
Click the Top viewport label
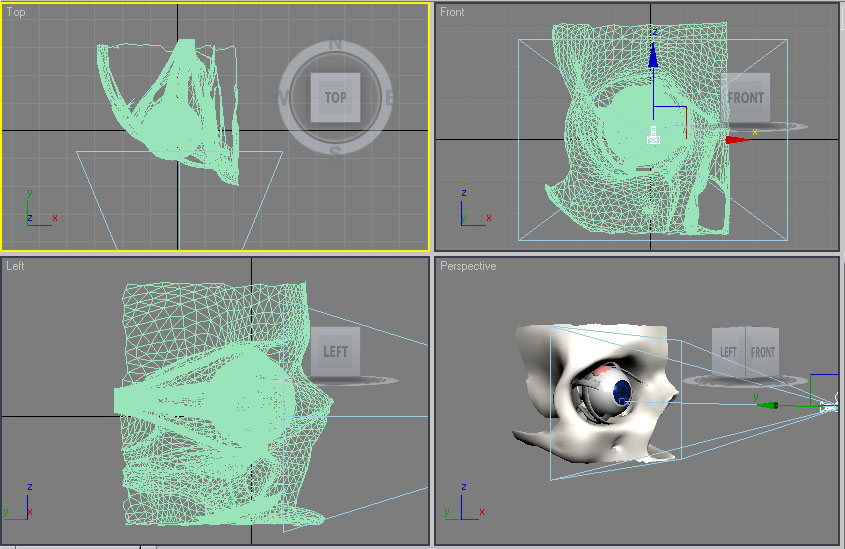tap(16, 12)
